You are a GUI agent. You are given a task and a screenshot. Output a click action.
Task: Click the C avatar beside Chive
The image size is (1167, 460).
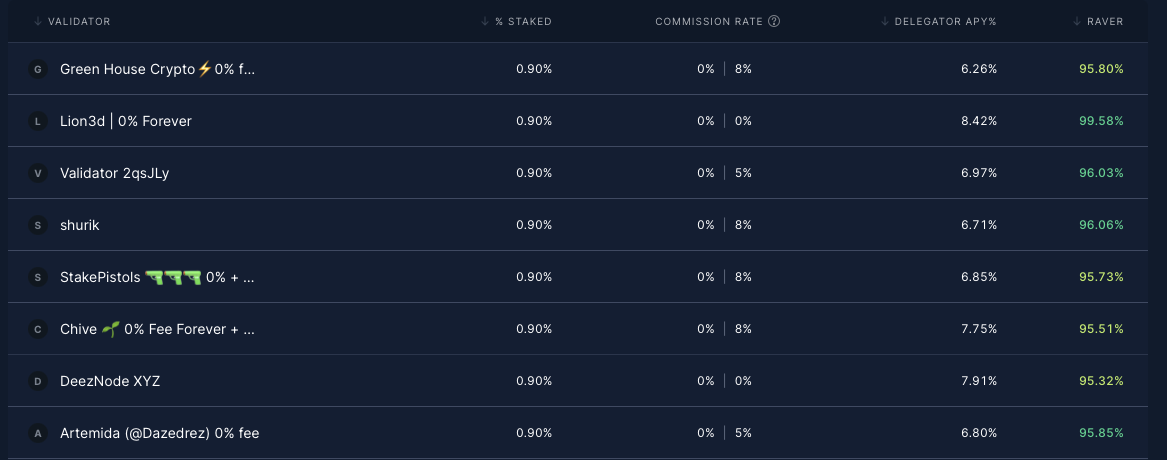[x=38, y=329]
